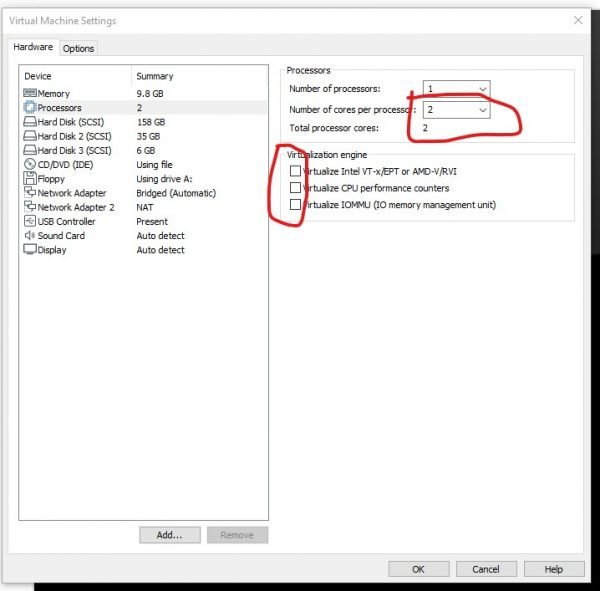600x591 pixels.
Task: Select the Network Adapter 2 label
Action: pyautogui.click(x=76, y=207)
